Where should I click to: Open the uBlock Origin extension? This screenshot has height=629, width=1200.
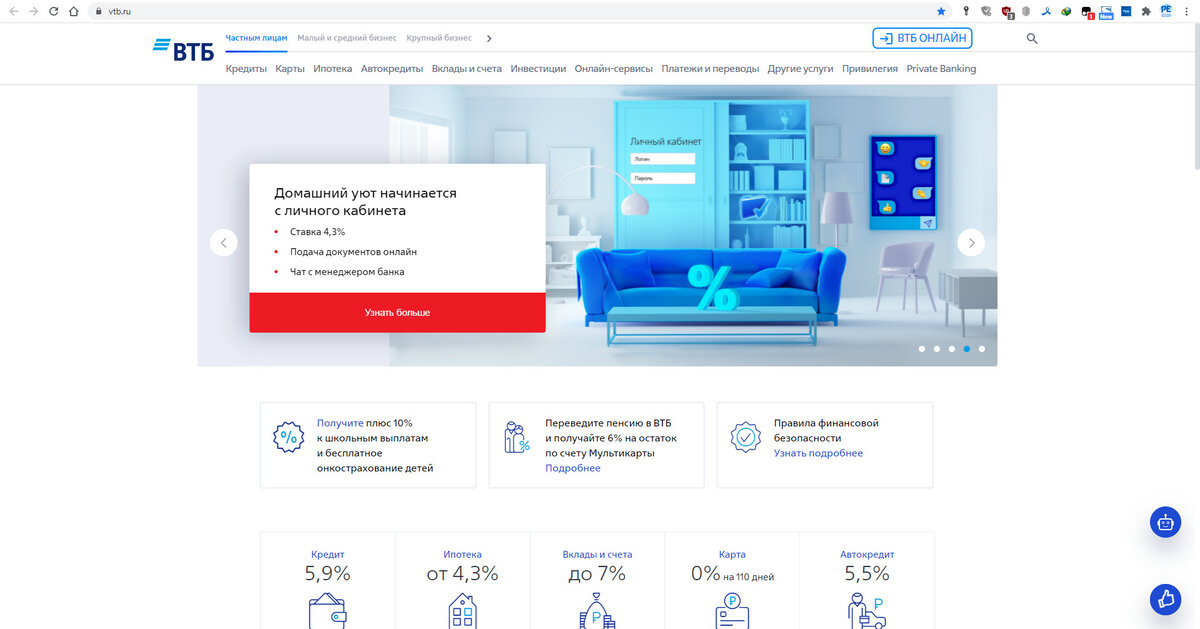point(1008,12)
